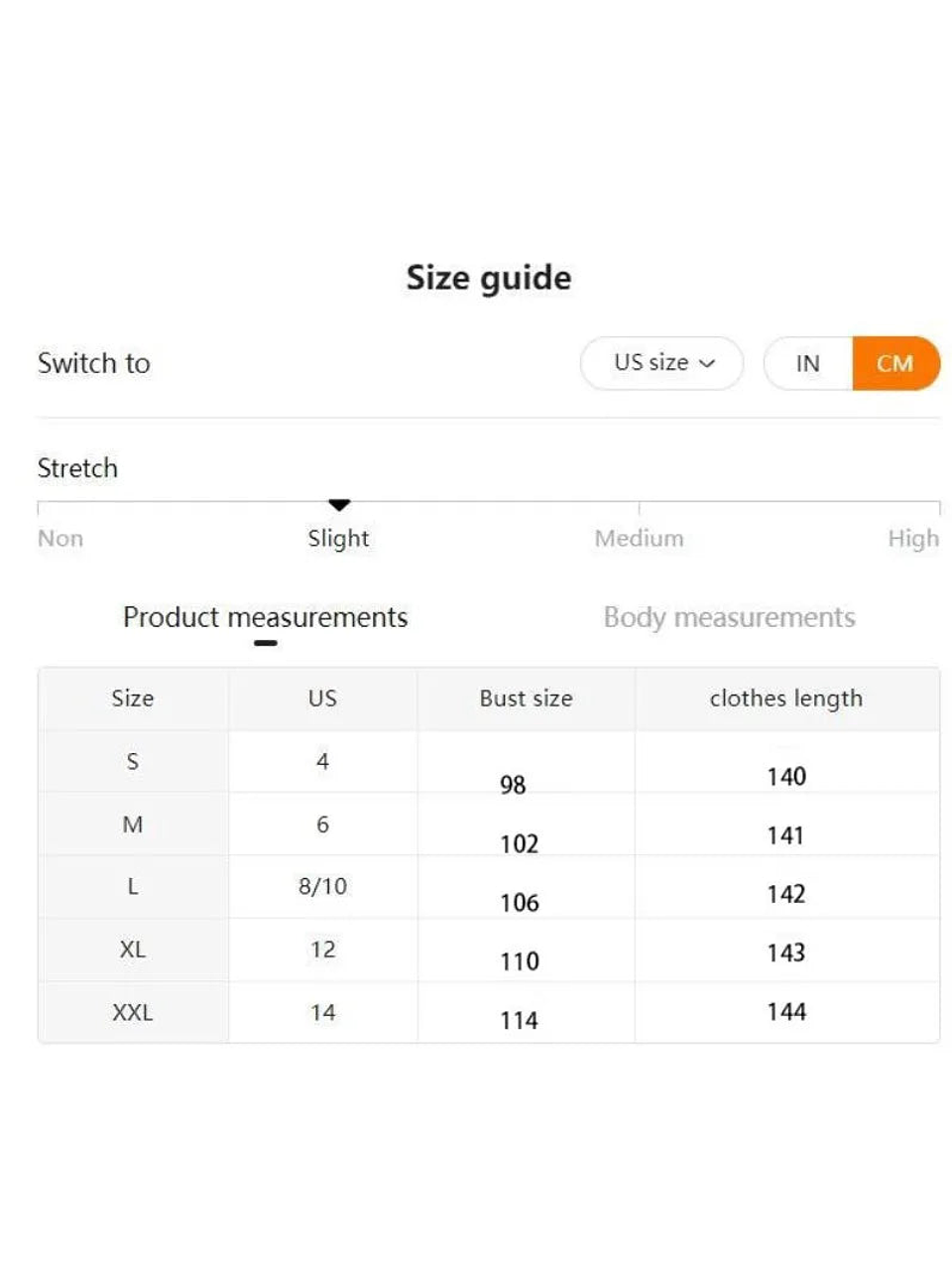Screen dimensions: 952x1270
Task: Select the CM unit toggle
Action: click(x=894, y=364)
